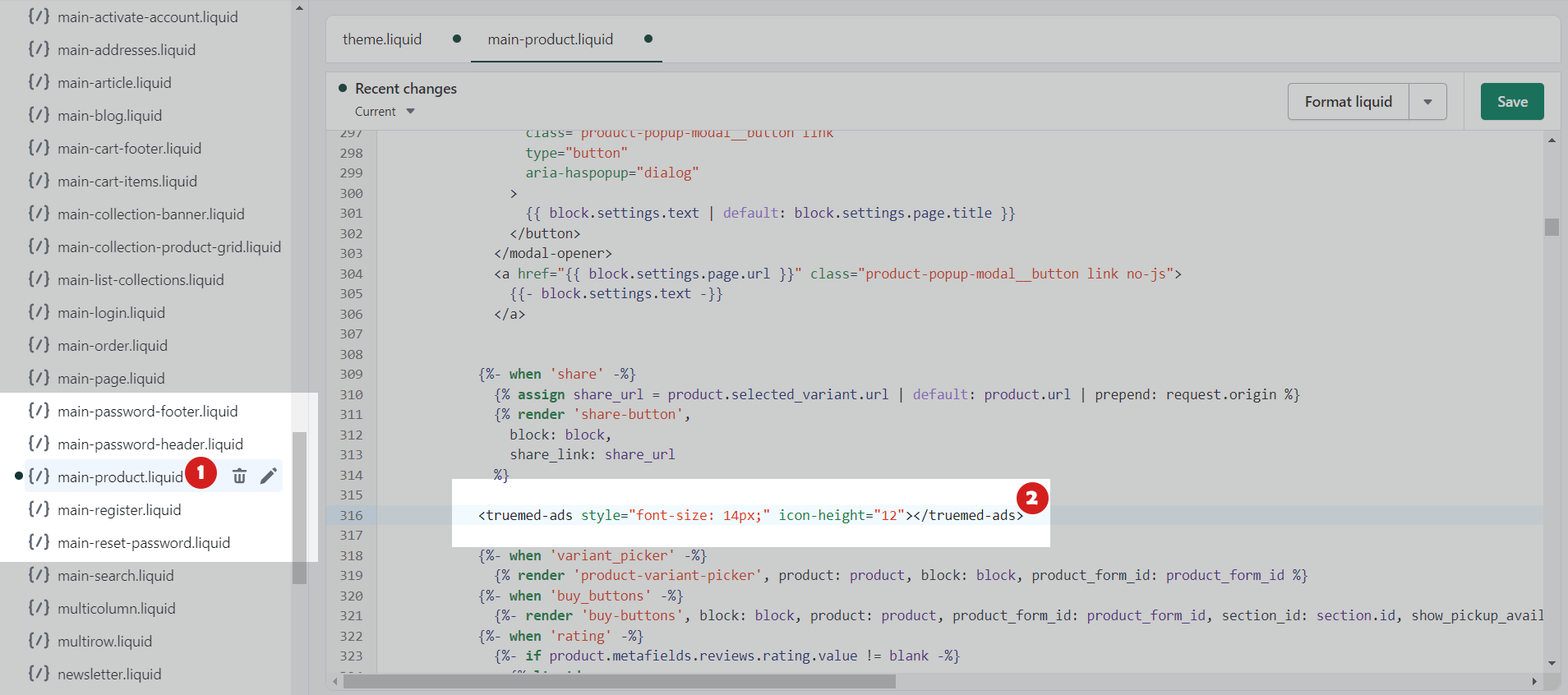This screenshot has height=695, width=1568.
Task: Open main-order.liquid file
Action: point(113,345)
